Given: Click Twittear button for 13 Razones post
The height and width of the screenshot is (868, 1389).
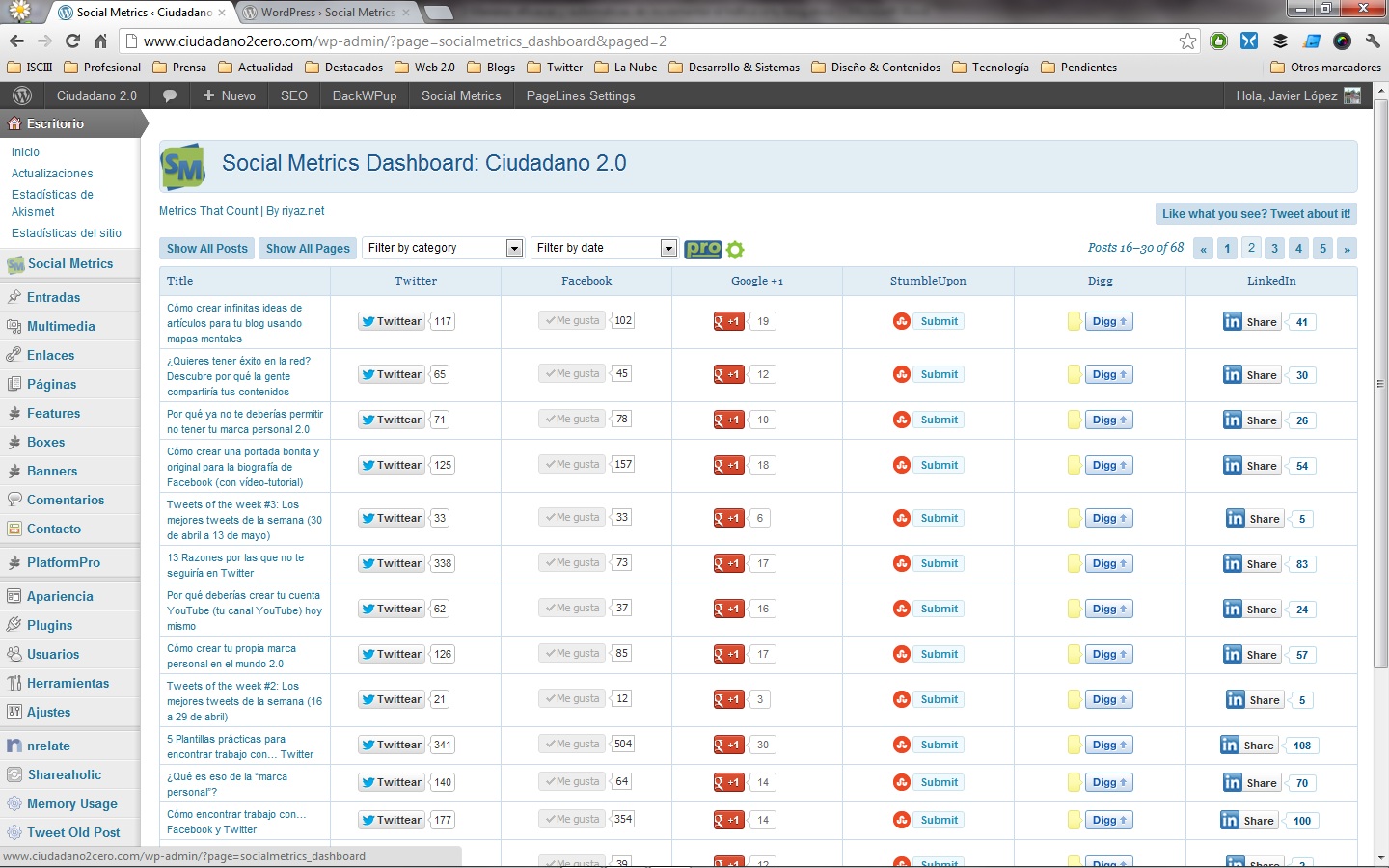Looking at the screenshot, I should coord(392,563).
